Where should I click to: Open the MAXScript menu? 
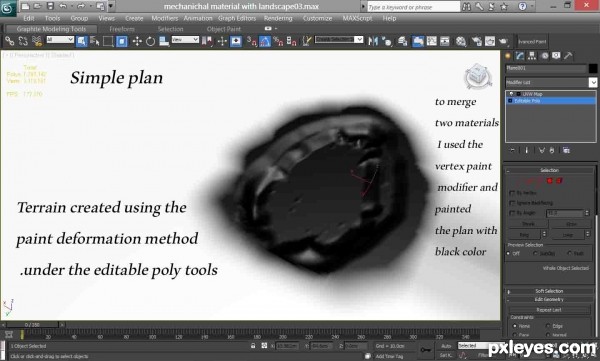357,18
